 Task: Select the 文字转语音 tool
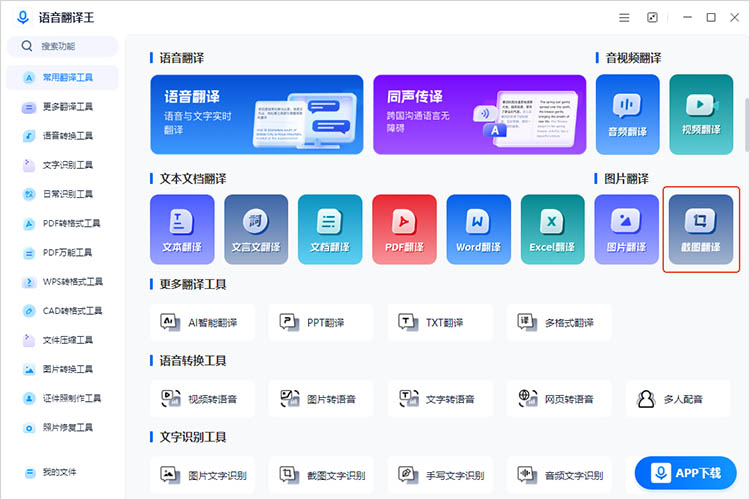440,399
